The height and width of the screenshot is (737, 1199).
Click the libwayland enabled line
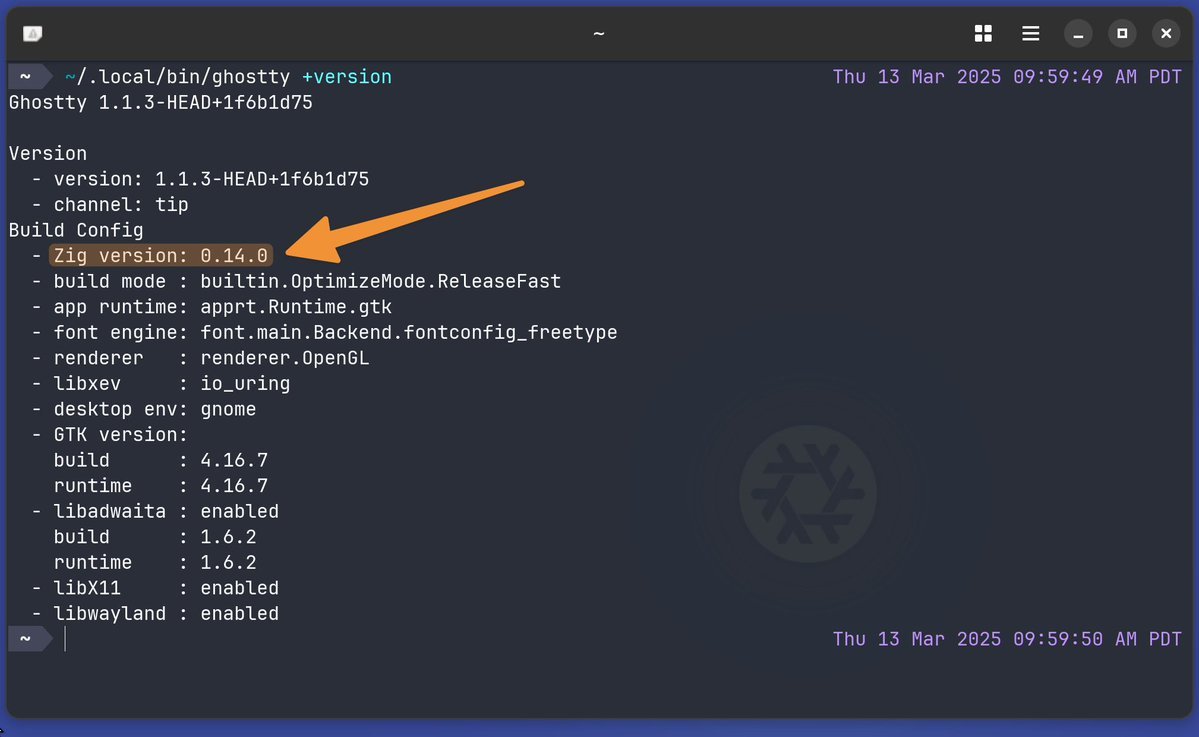click(x=155, y=614)
